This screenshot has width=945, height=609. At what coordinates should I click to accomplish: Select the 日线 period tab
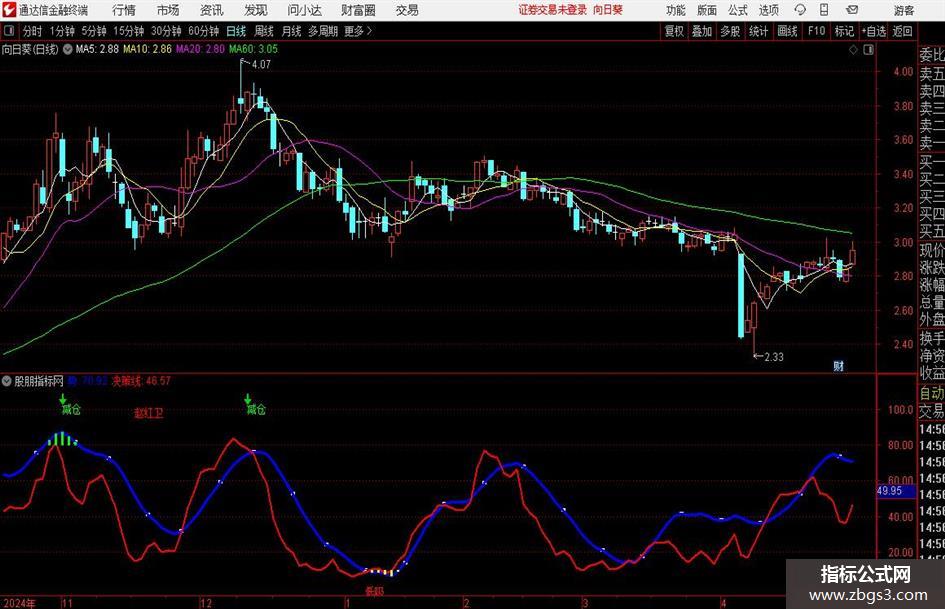click(236, 31)
